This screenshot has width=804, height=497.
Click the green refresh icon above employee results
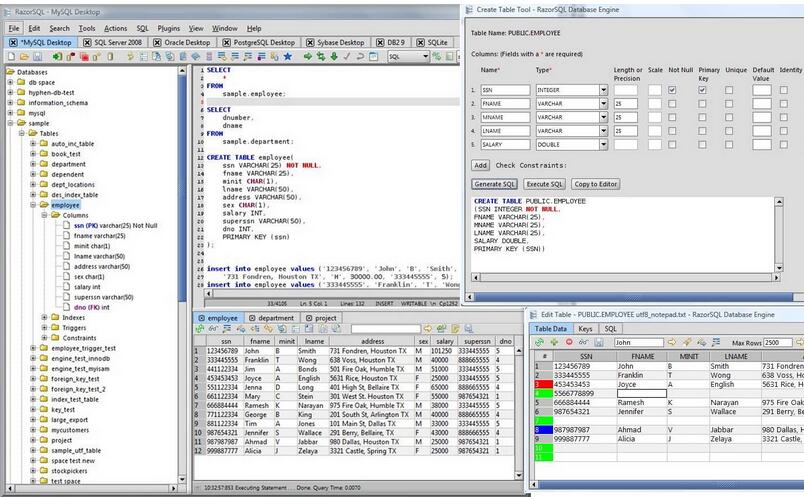pyautogui.click(x=200, y=329)
